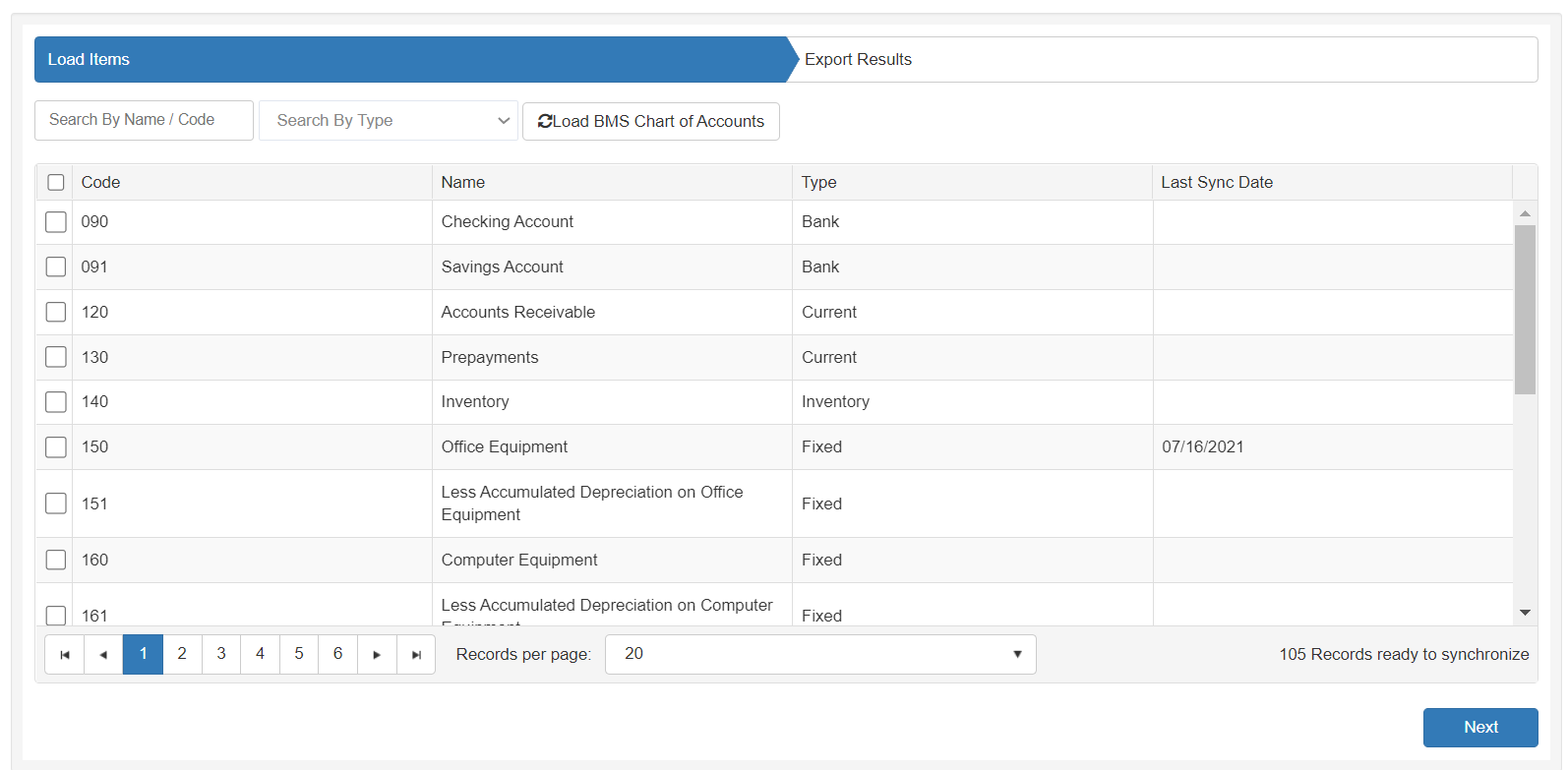The width and height of the screenshot is (1568, 770).
Task: Check the Checking Account row checkbox
Action: [x=56, y=222]
